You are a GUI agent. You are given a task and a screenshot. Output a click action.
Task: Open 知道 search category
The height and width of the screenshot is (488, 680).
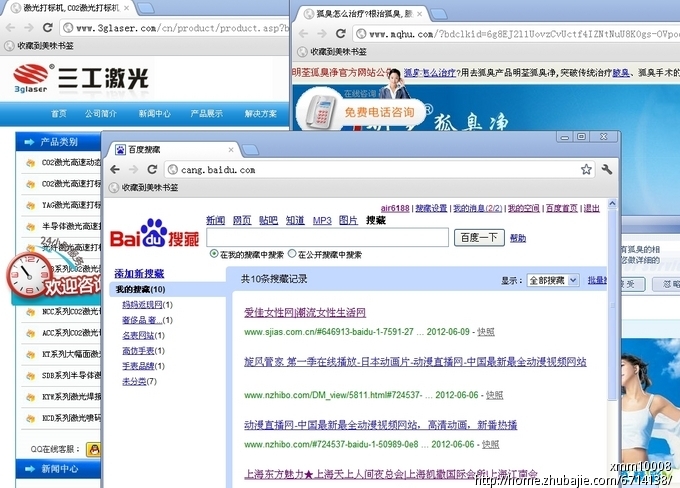click(x=295, y=220)
